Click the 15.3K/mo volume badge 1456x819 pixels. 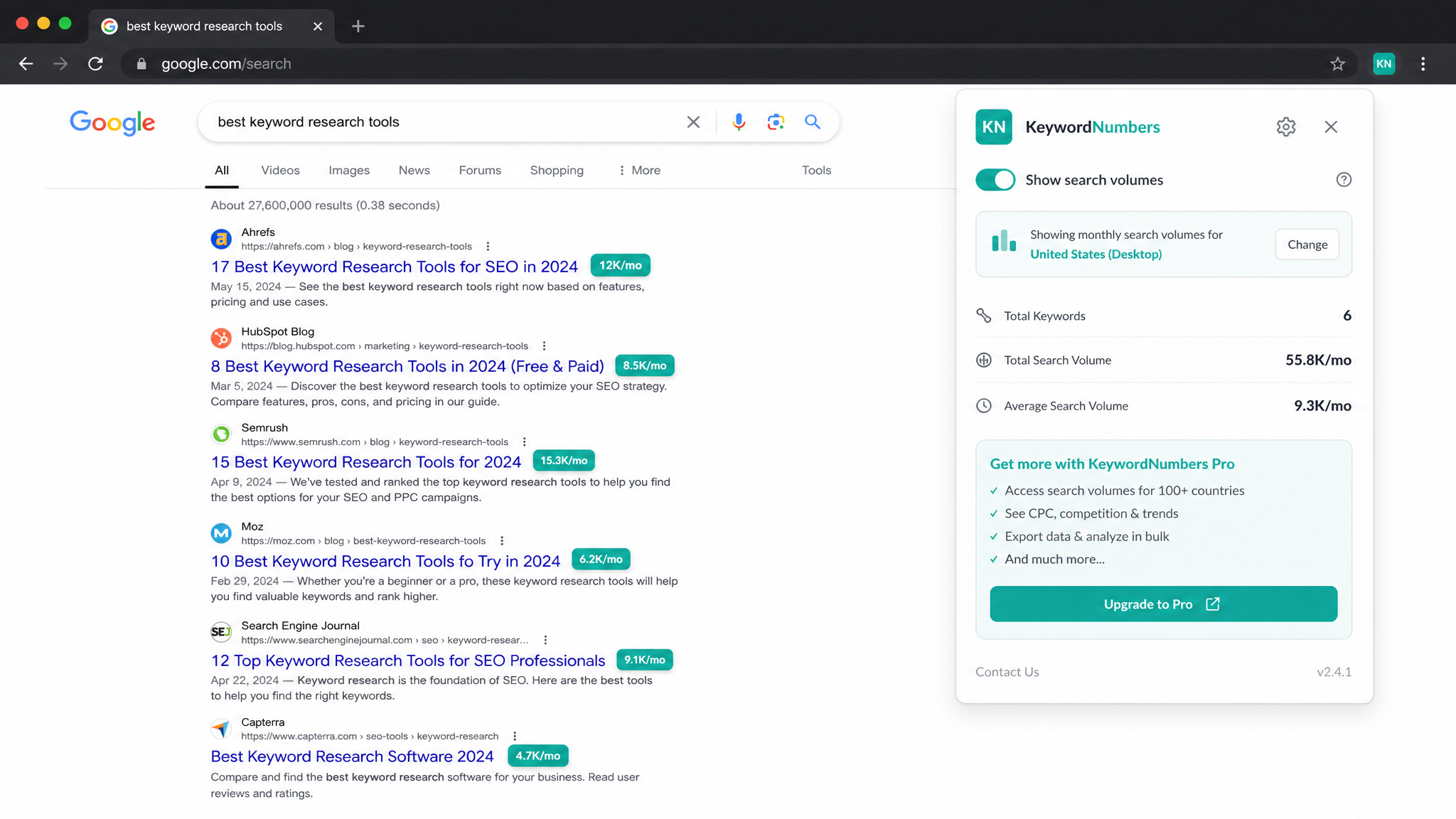click(564, 461)
